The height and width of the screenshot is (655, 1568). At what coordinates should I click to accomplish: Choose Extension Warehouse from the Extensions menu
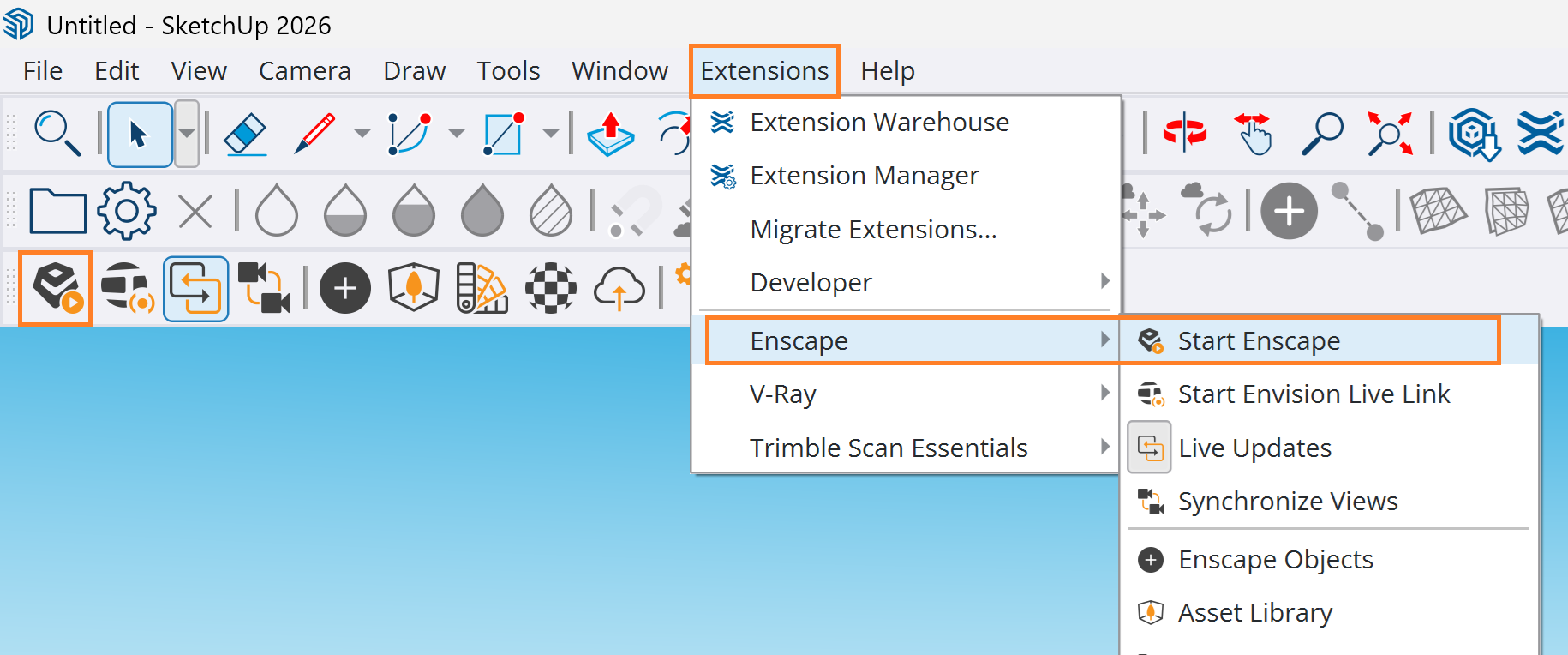907,123
